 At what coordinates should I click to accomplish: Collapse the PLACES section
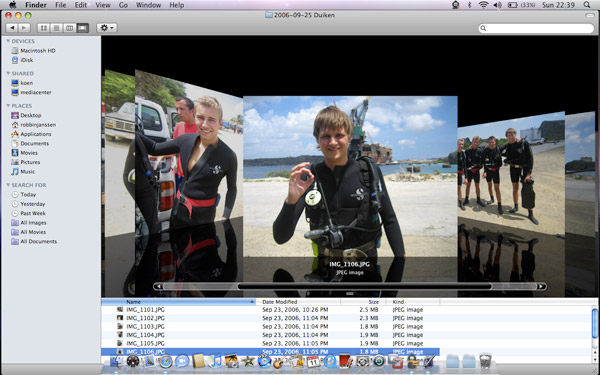[x=8, y=106]
